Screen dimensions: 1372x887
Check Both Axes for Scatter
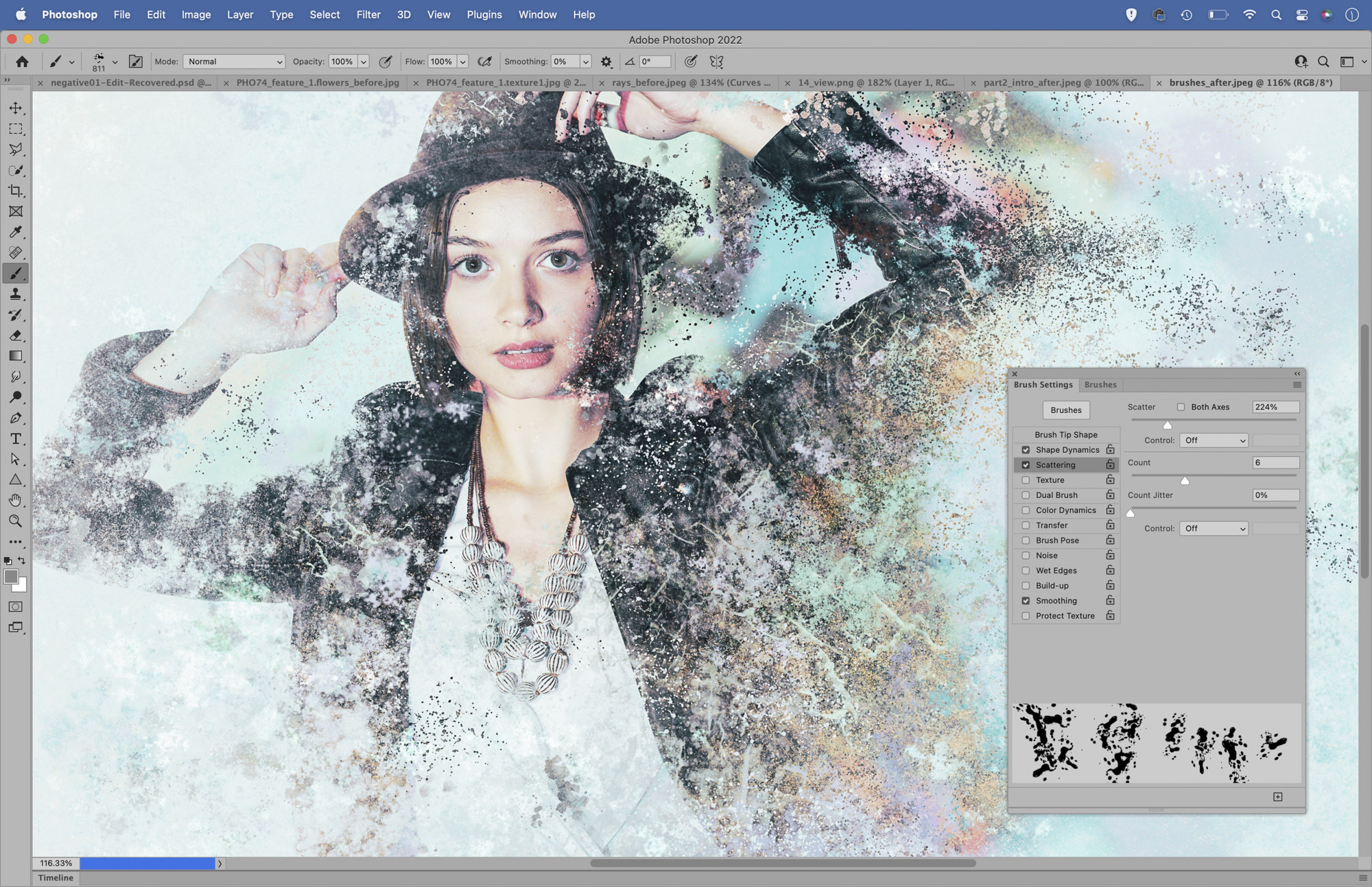click(1181, 406)
